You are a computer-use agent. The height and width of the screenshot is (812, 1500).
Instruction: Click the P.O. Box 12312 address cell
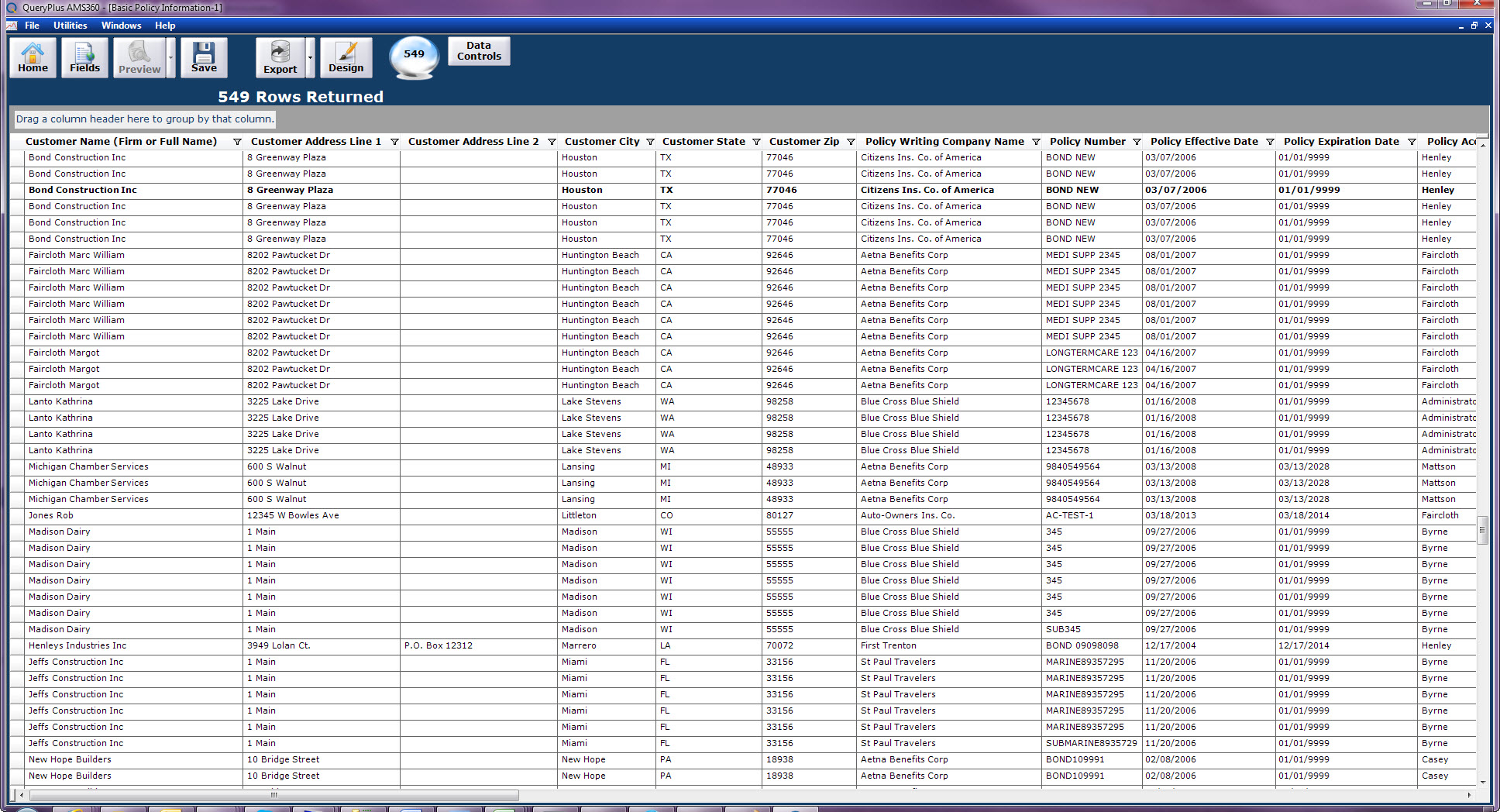pos(478,645)
